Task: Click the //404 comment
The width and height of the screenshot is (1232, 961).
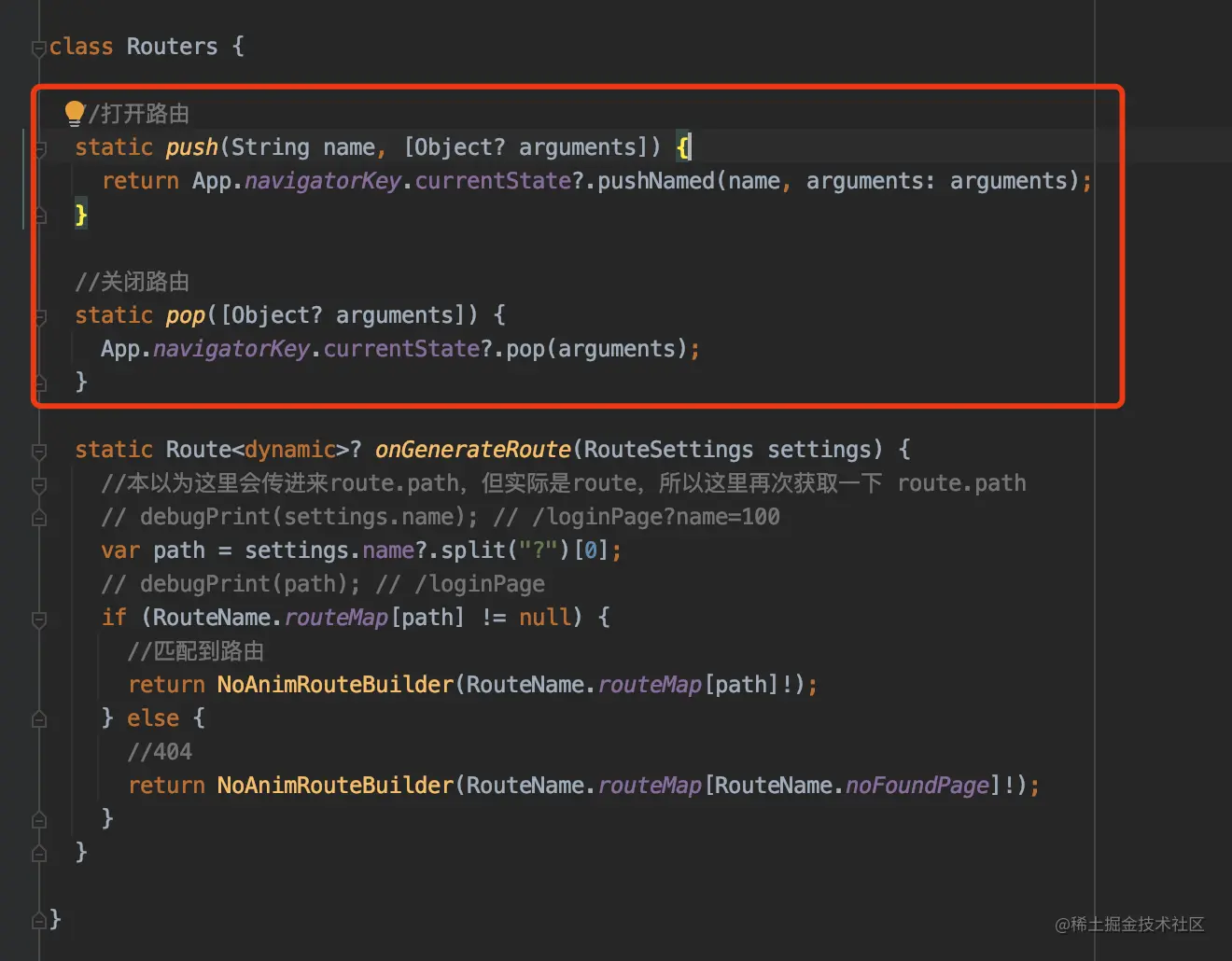Action: [x=160, y=752]
